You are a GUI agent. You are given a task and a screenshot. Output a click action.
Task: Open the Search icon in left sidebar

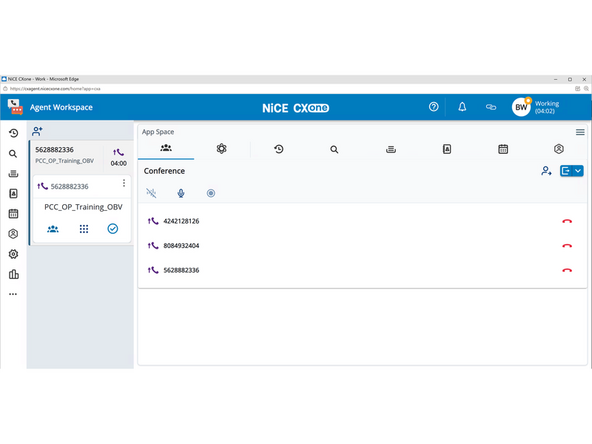[13, 154]
